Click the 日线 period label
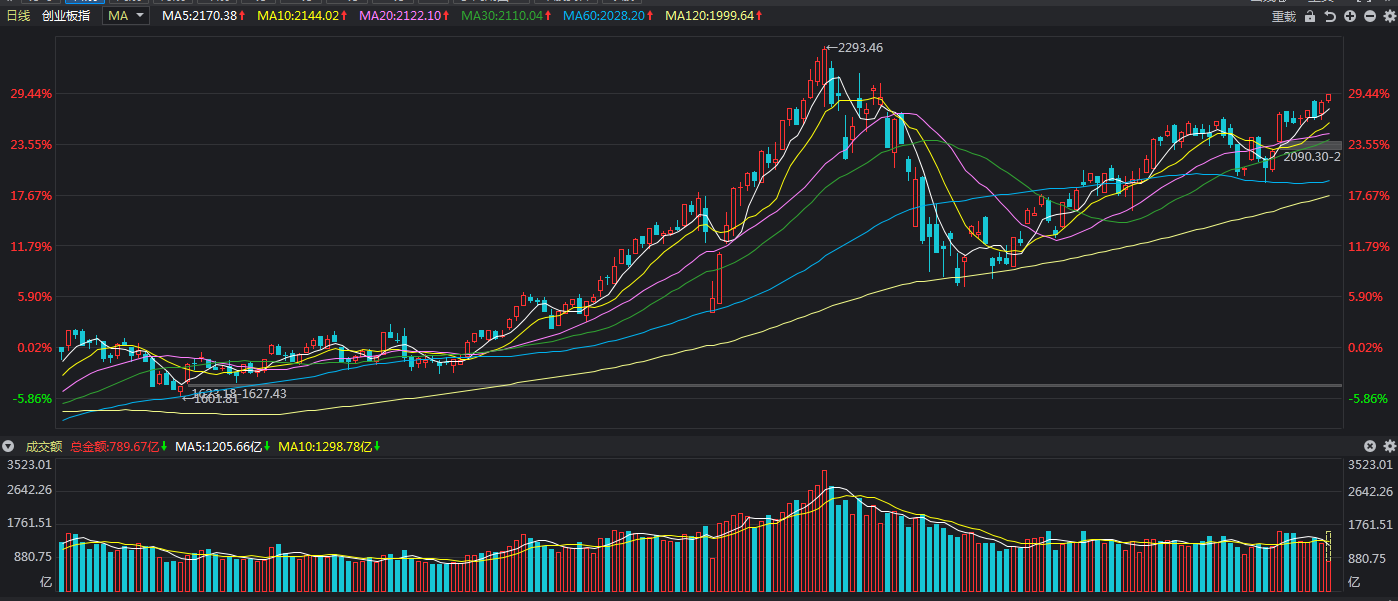The width and height of the screenshot is (1398, 601). [x=19, y=16]
